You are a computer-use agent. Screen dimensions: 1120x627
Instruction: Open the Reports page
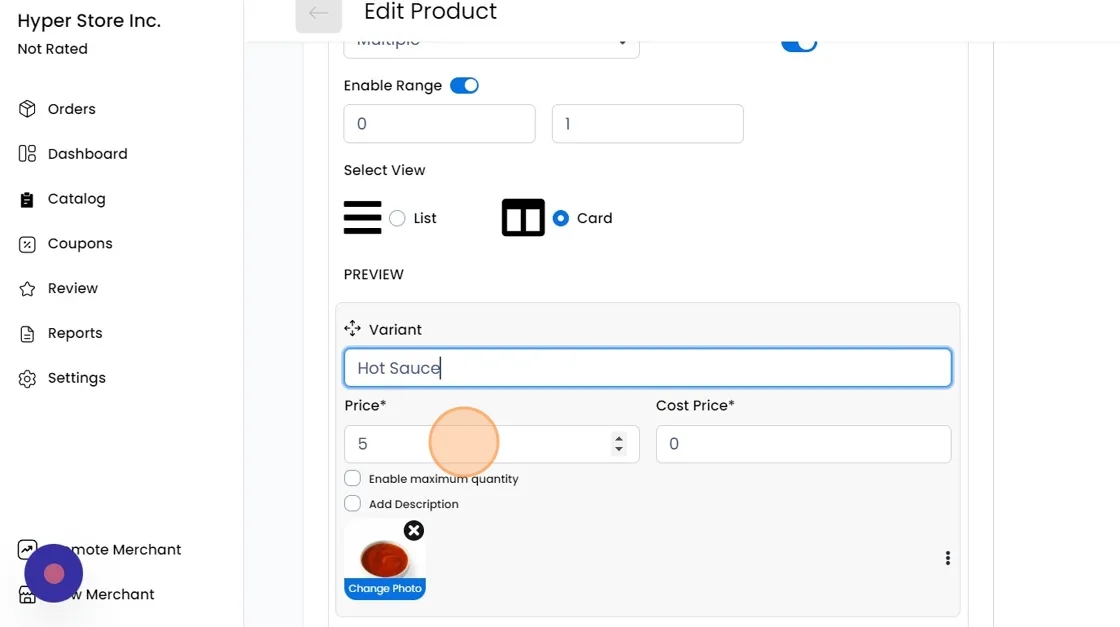click(75, 333)
